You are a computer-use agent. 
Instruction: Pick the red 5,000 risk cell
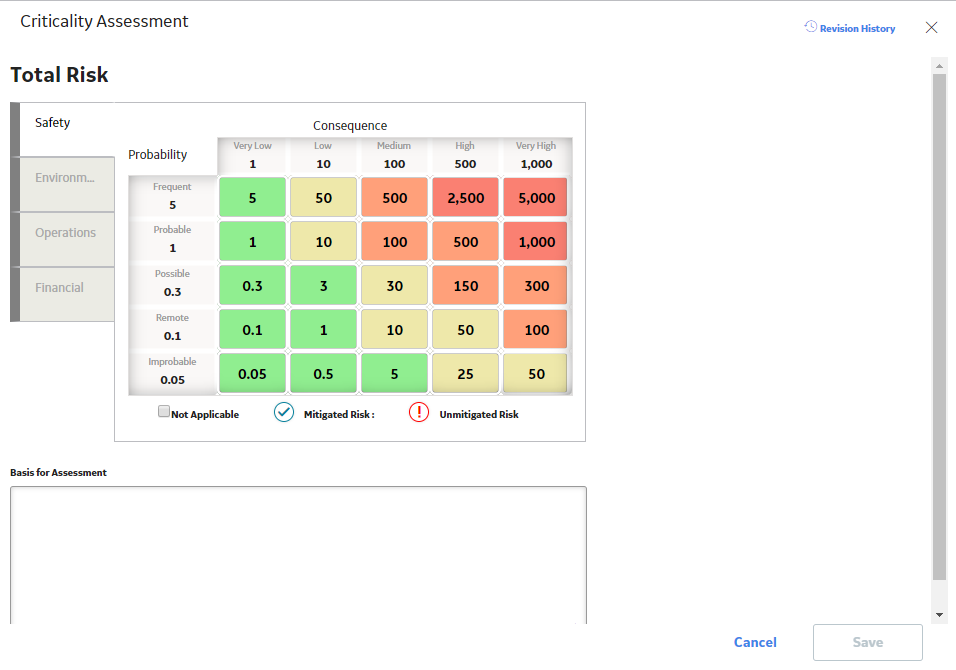pos(535,198)
